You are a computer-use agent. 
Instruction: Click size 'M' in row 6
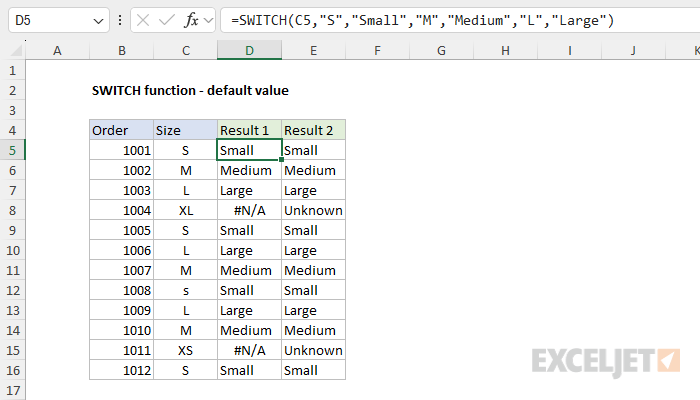[186, 170]
